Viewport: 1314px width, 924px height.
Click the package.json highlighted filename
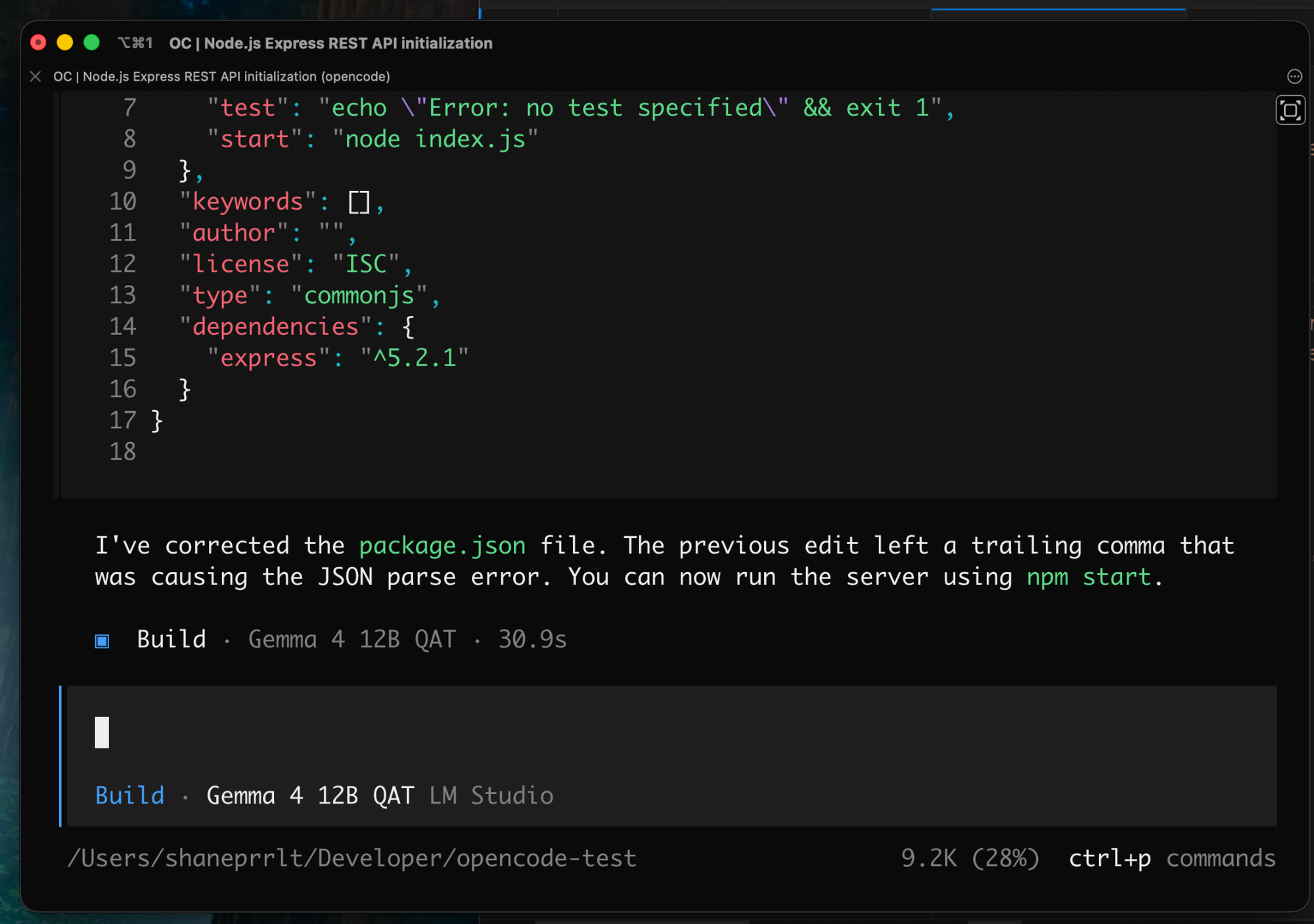pyautogui.click(x=442, y=546)
